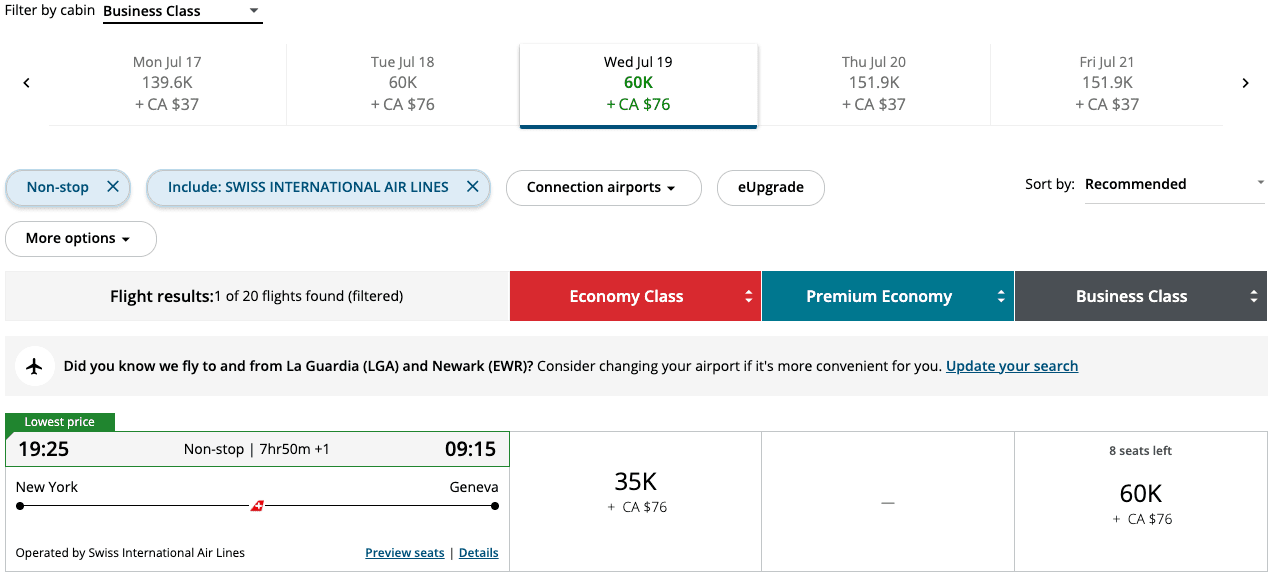The height and width of the screenshot is (580, 1275).
Task: Click the Preview seats link
Action: (x=404, y=553)
